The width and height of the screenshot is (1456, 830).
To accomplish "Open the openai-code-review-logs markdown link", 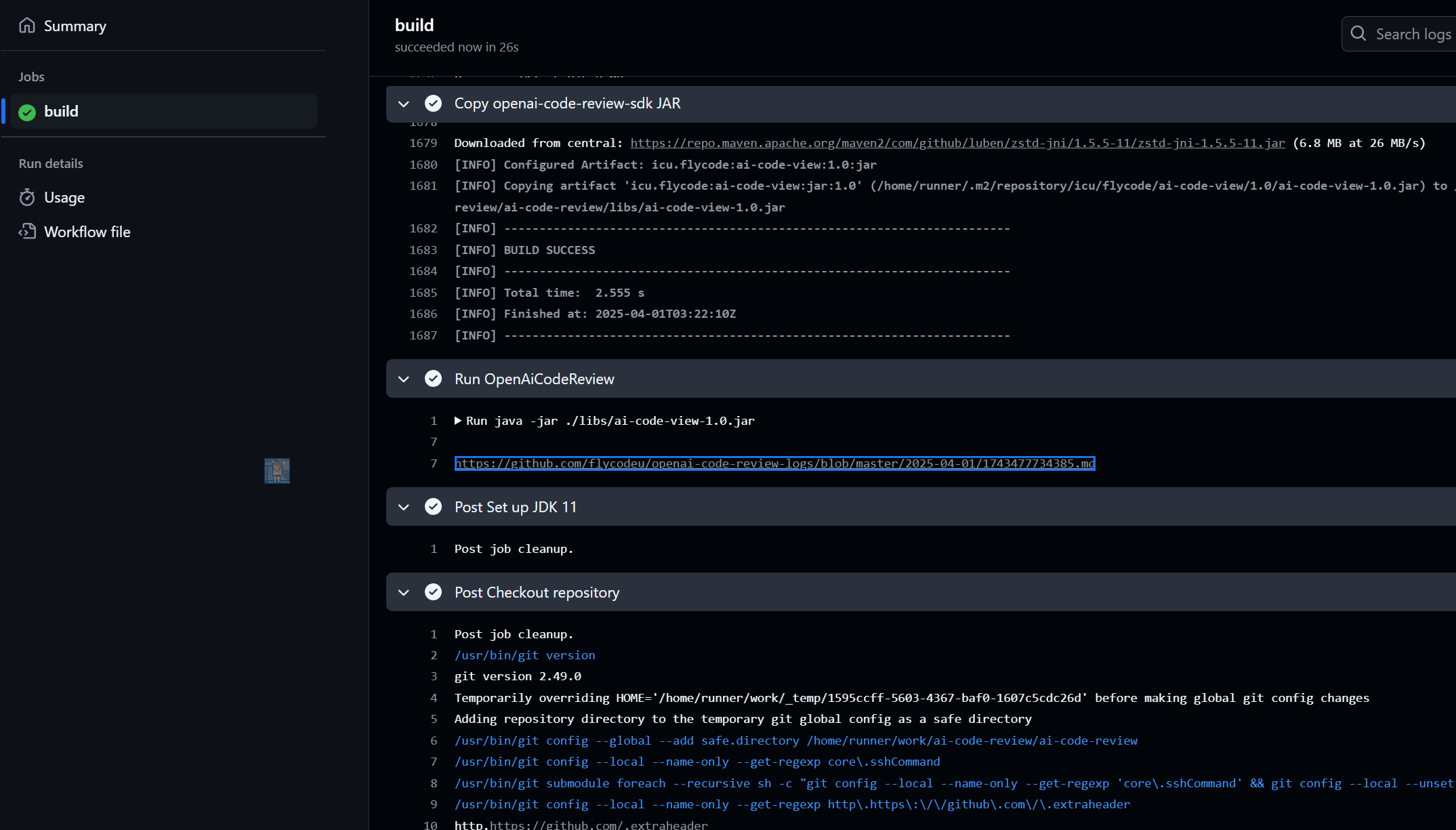I will tap(774, 463).
